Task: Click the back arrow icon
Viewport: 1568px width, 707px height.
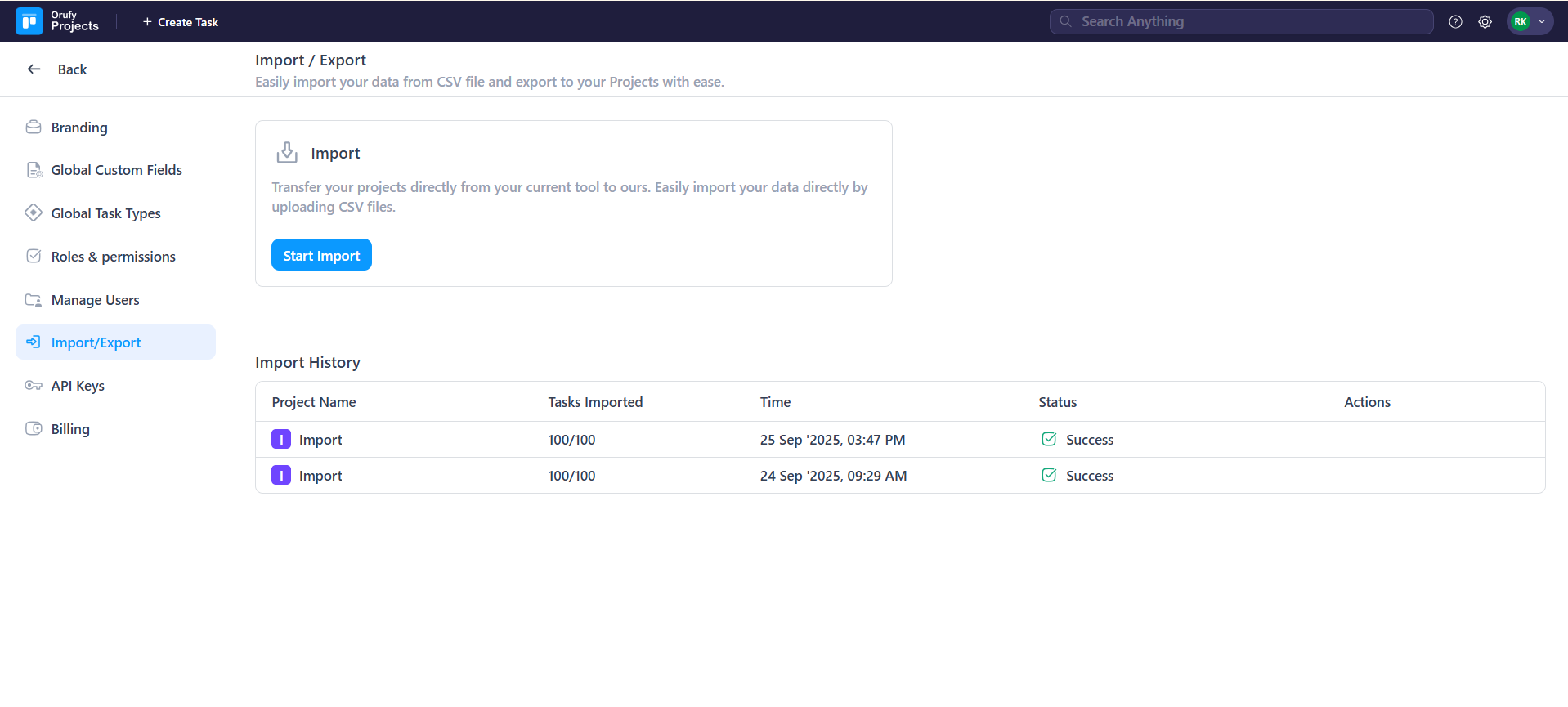Action: [x=34, y=69]
